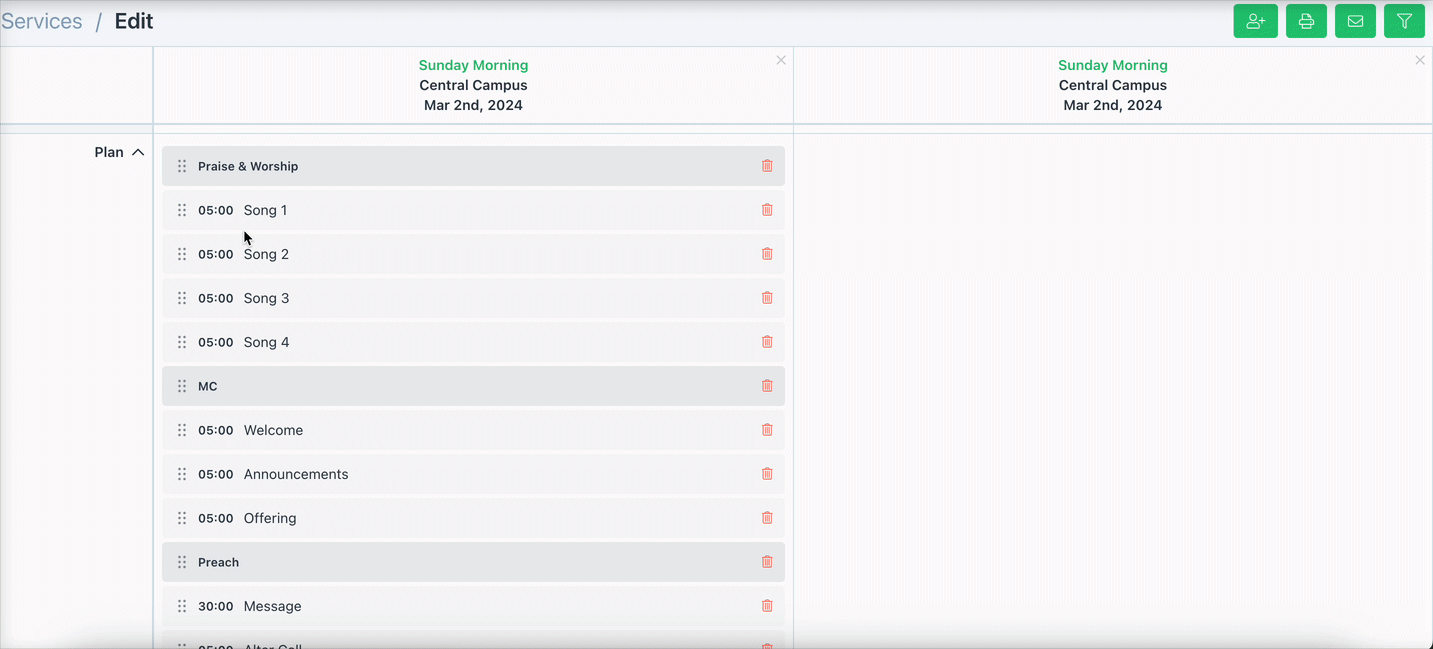Click the Praise & Worship header text
This screenshot has height=649, width=1433.
coord(248,166)
